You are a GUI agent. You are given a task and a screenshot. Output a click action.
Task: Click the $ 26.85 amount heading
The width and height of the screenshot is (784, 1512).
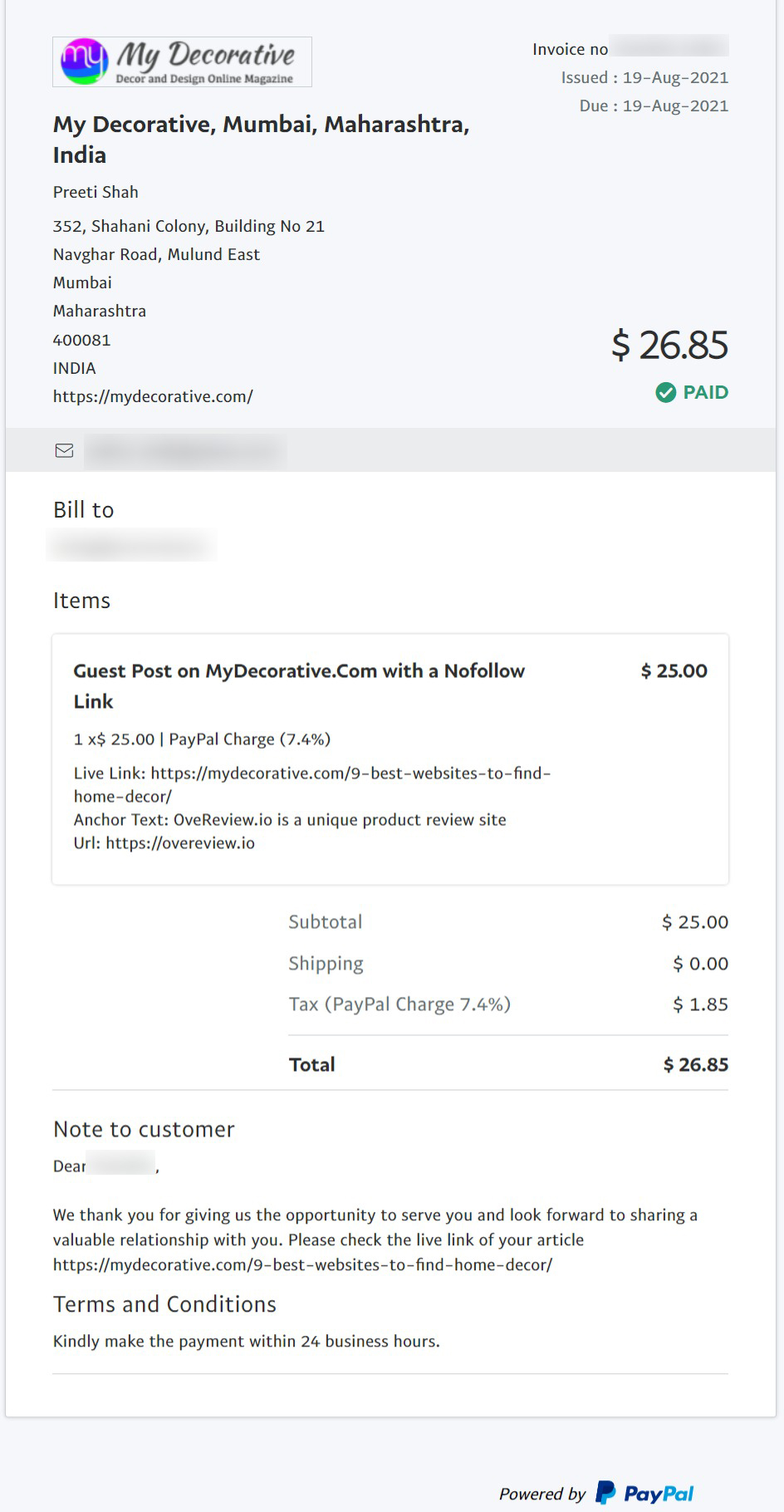click(x=669, y=345)
